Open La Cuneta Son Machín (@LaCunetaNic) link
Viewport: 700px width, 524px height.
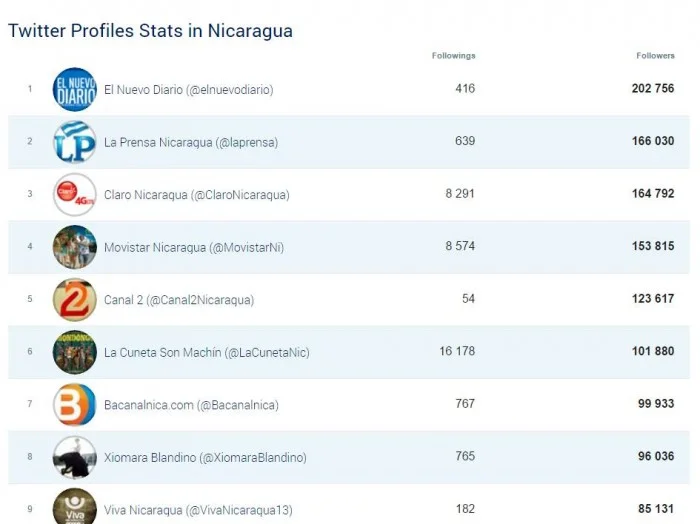[x=206, y=353]
